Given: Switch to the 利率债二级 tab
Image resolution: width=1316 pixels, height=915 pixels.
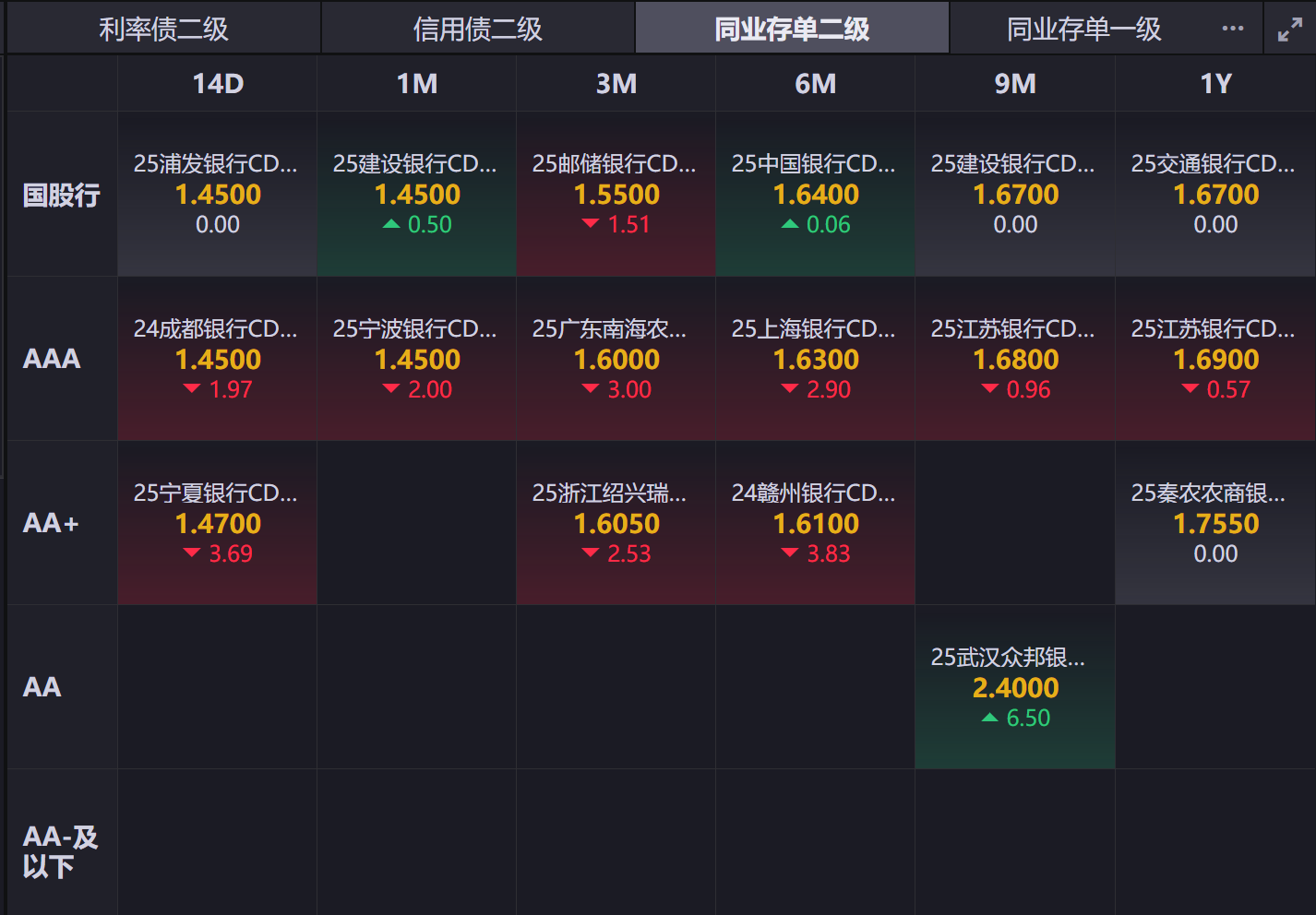Looking at the screenshot, I should point(163,29).
